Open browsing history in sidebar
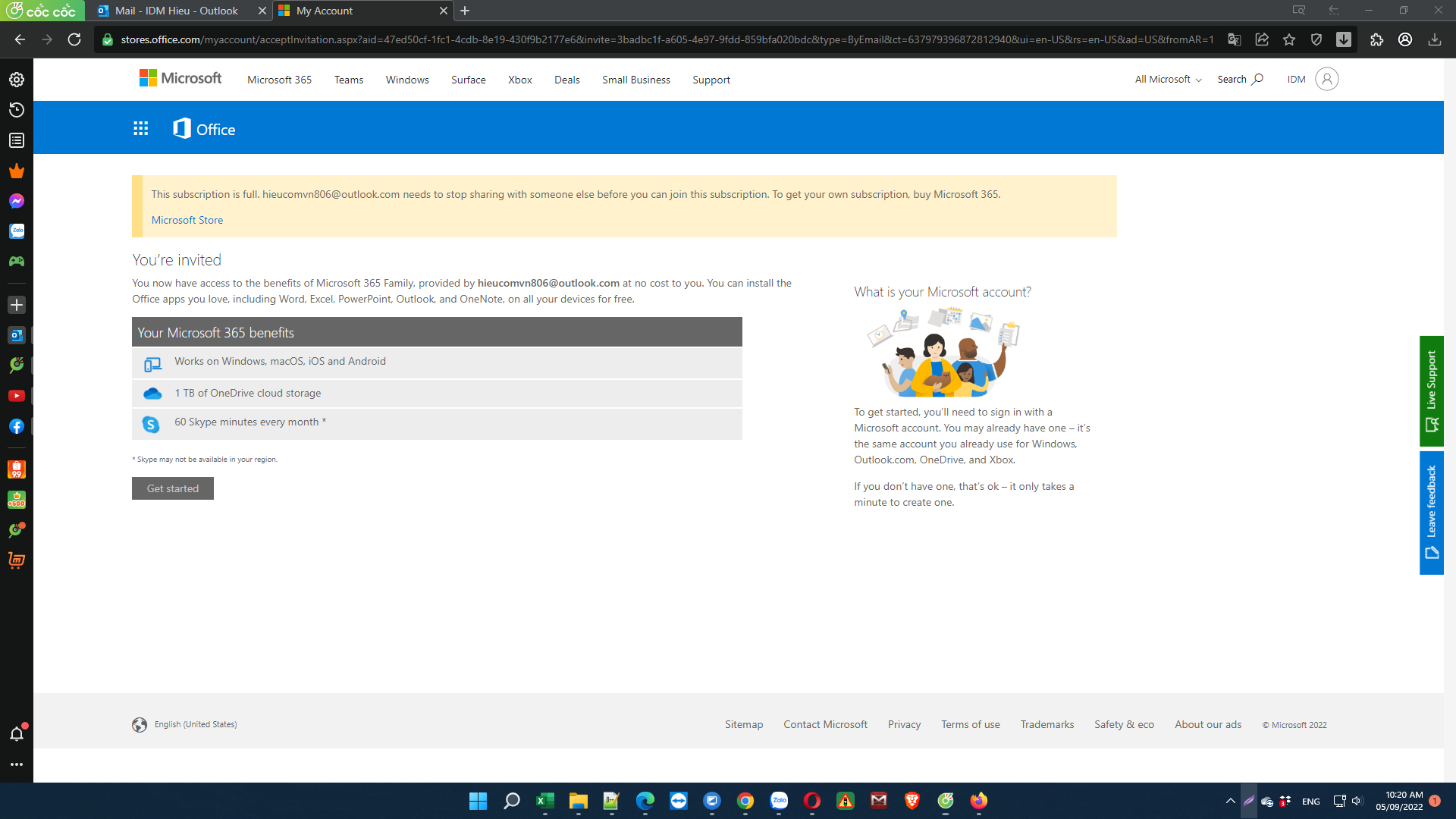 17,110
